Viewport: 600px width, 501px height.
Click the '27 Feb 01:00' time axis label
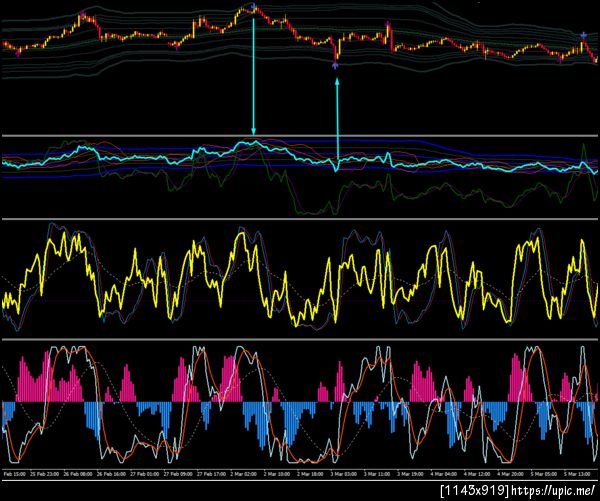[x=145, y=474]
